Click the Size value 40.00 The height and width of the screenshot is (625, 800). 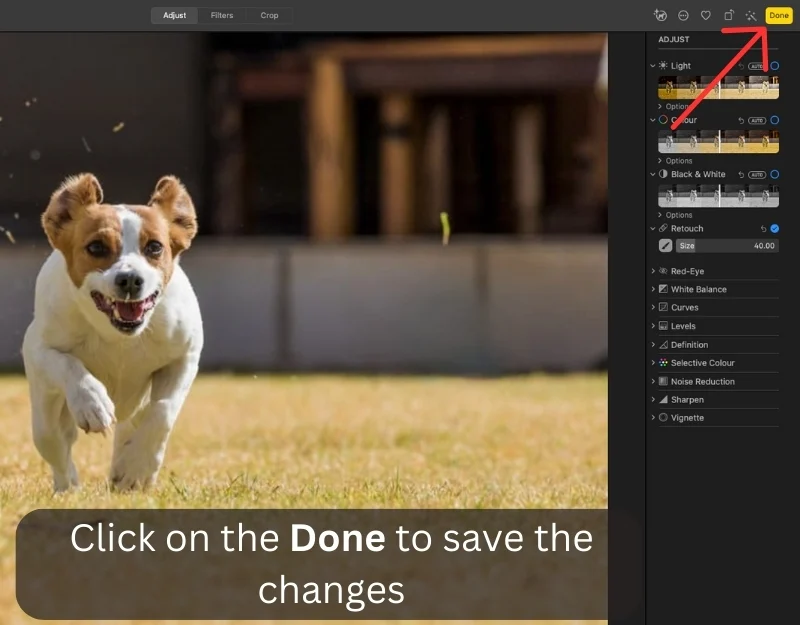[764, 246]
